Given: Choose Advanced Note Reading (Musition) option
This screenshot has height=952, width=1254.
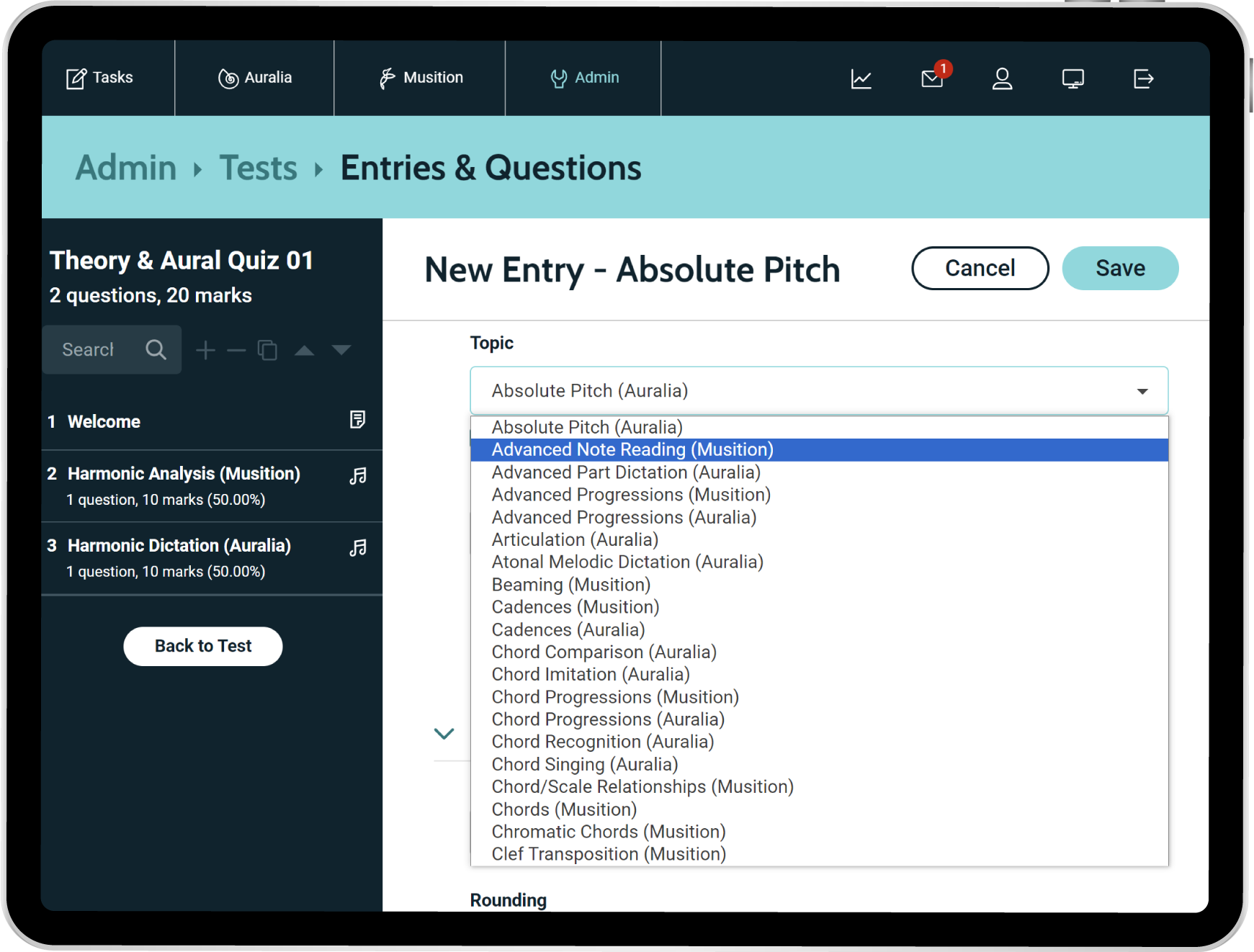Looking at the screenshot, I should 632,450.
